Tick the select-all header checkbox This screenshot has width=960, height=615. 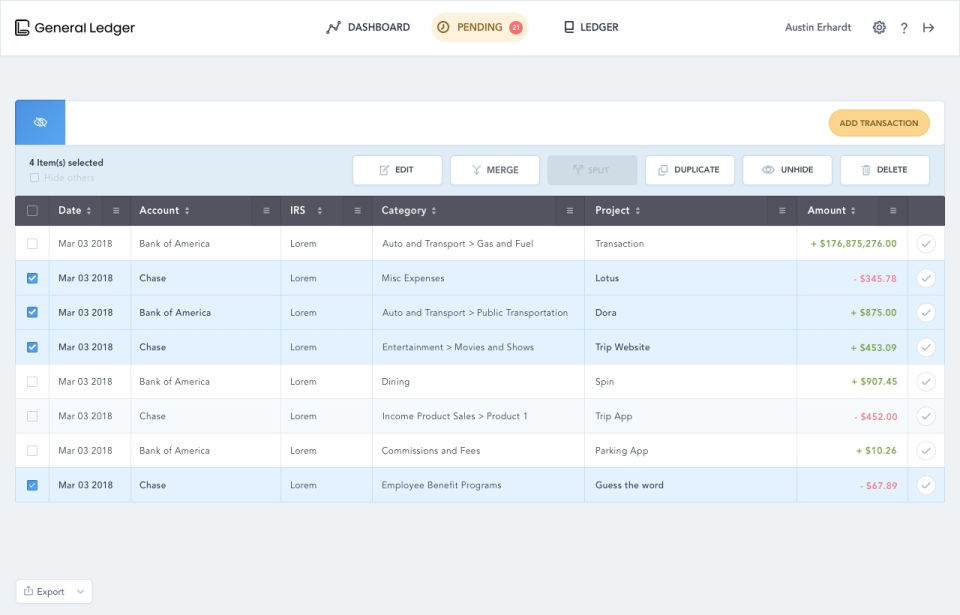tap(32, 211)
